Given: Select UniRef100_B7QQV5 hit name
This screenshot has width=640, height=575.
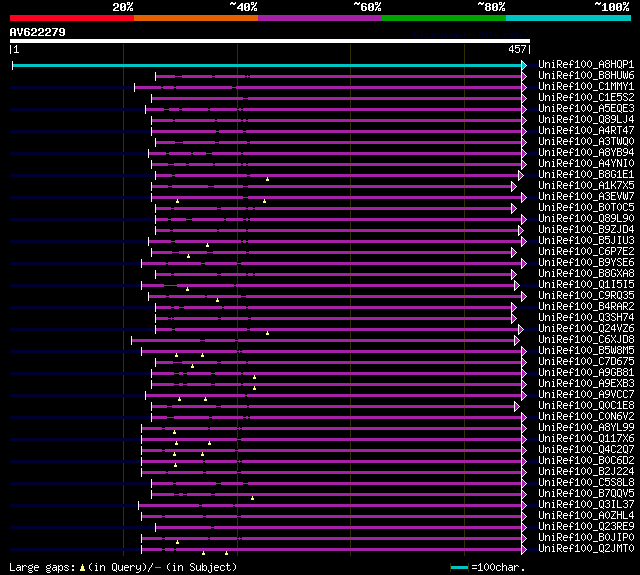Looking at the screenshot, I should (586, 494).
